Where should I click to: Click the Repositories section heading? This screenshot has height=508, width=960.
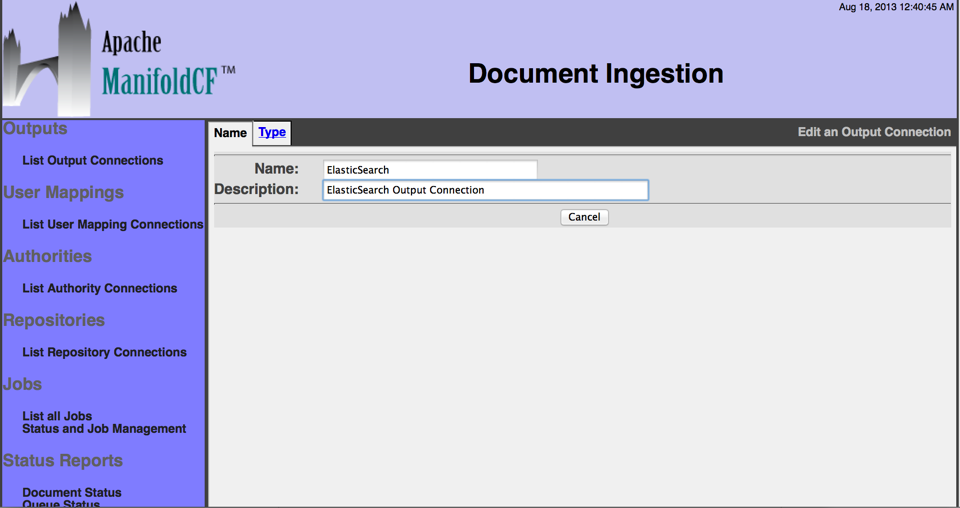tap(54, 320)
